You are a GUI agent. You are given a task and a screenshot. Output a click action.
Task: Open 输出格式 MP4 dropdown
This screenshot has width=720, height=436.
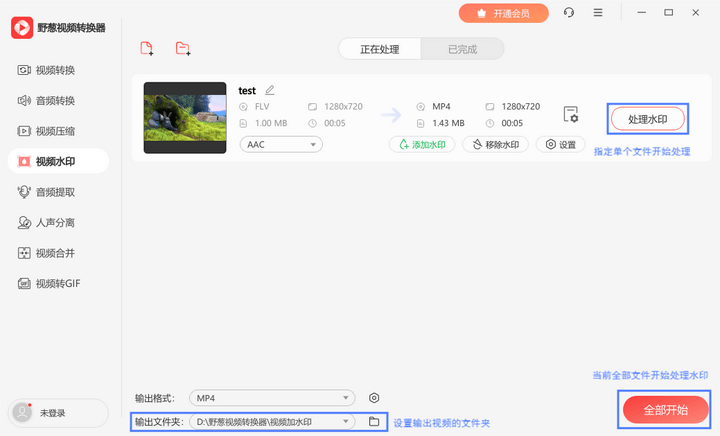[272, 398]
